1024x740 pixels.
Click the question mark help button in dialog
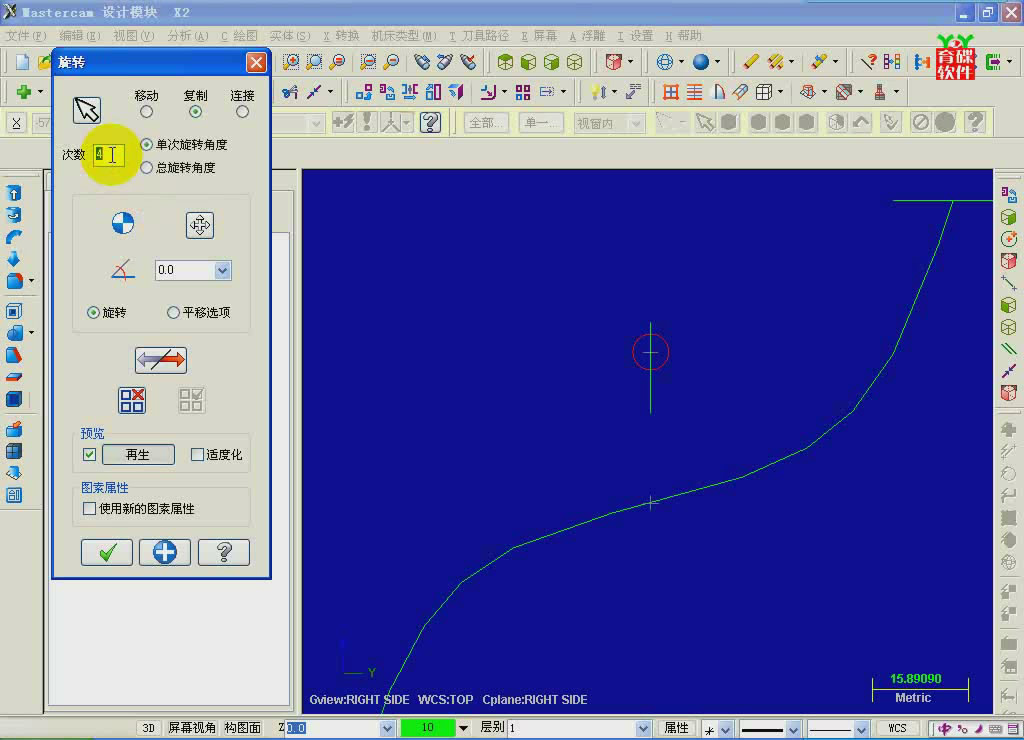point(223,553)
